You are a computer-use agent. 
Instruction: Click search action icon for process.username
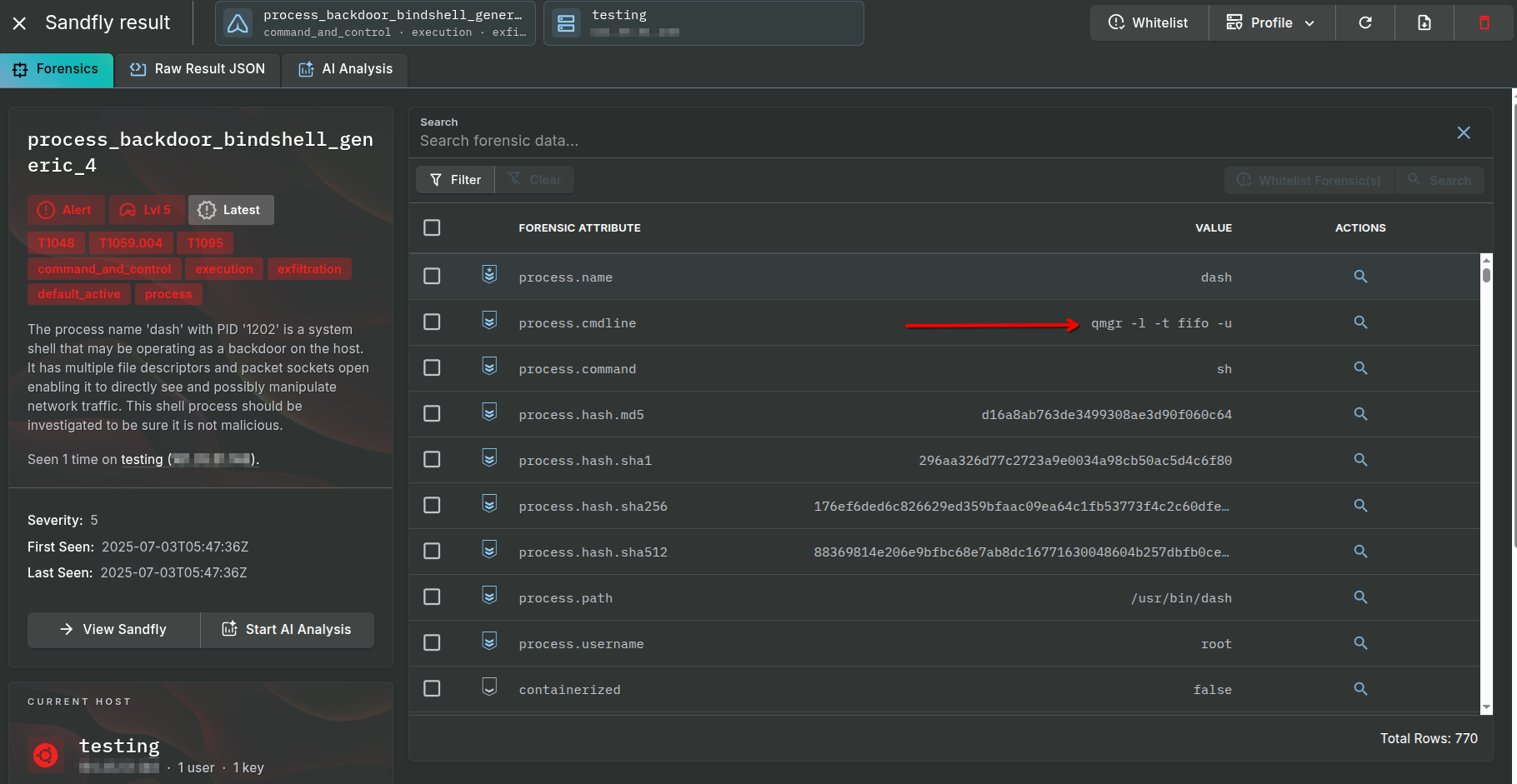click(1360, 643)
